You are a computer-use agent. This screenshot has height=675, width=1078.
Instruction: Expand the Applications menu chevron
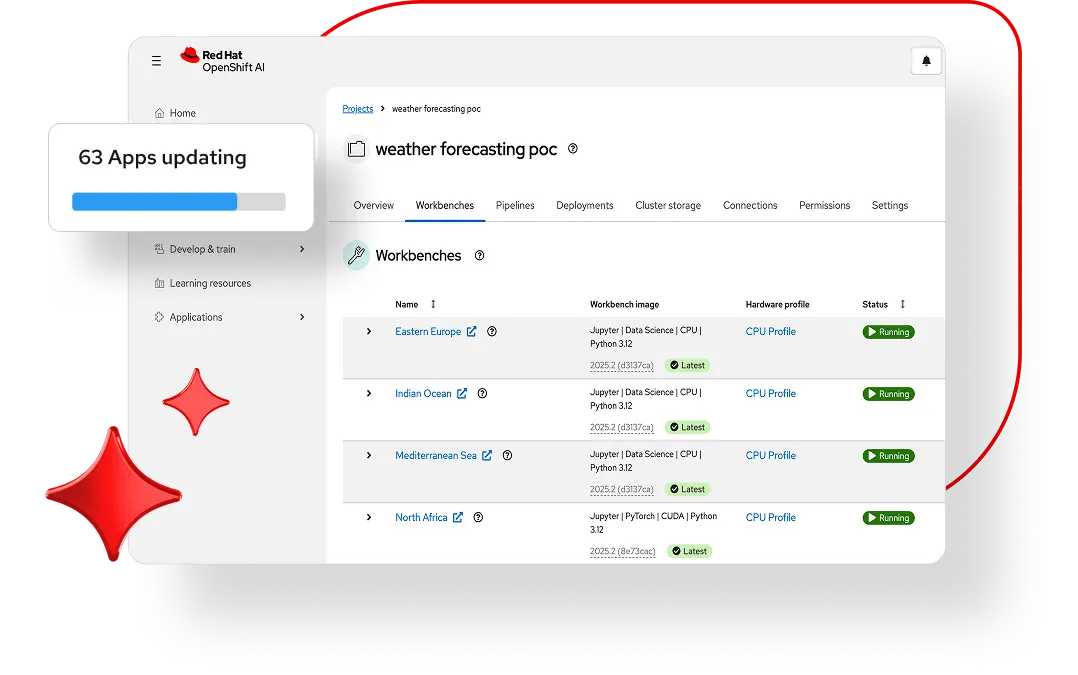coord(302,317)
